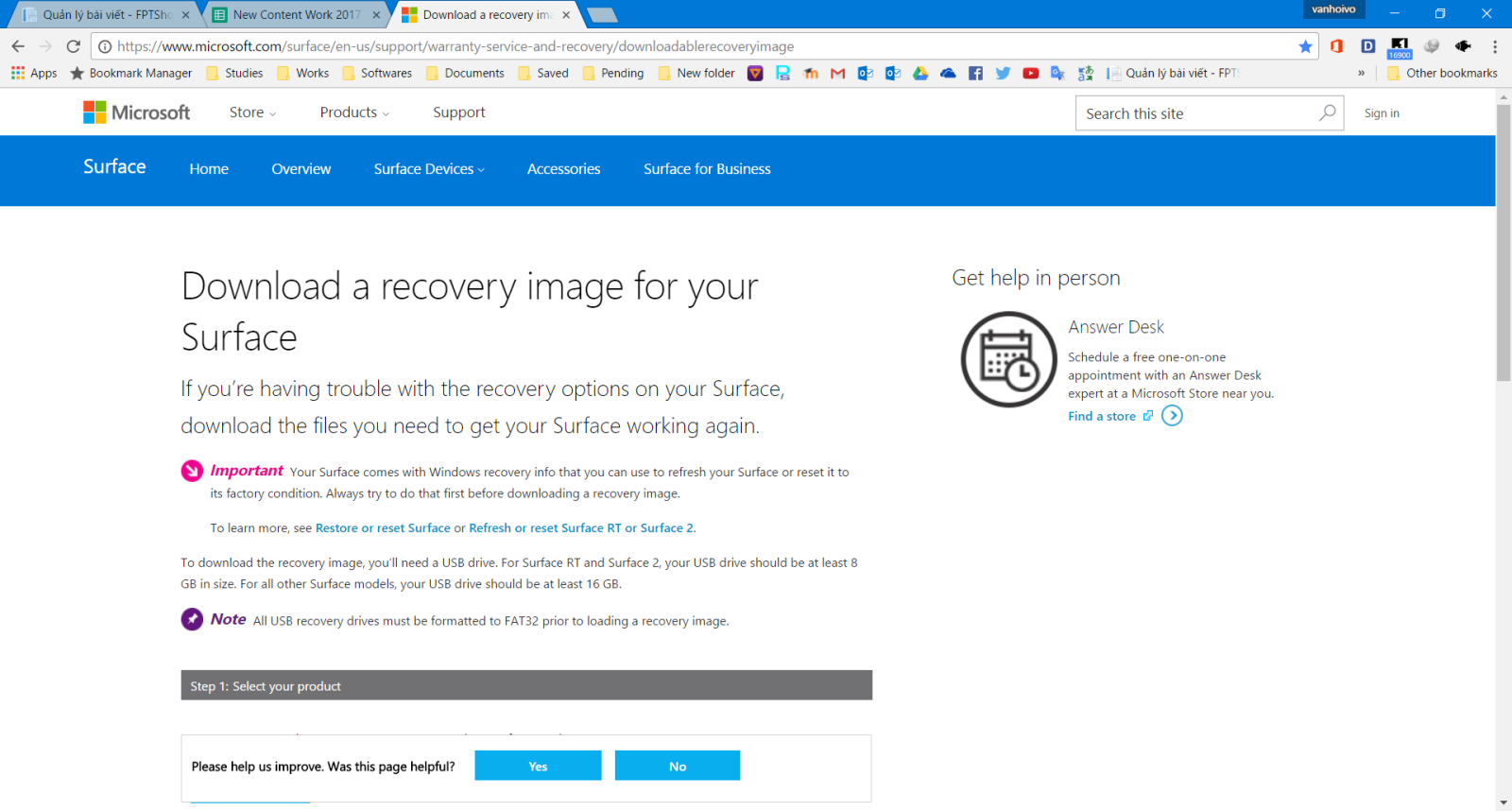1512x811 pixels.
Task: Click Sign in
Action: coord(1382,113)
